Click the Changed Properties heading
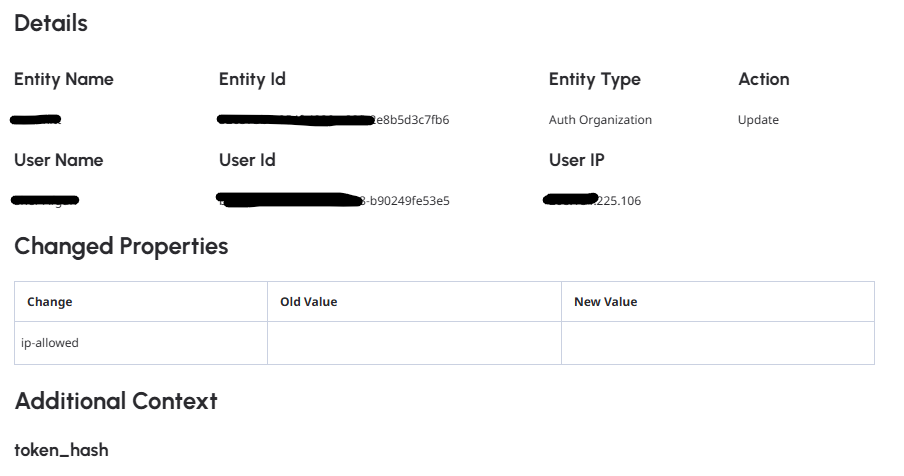 coord(121,246)
